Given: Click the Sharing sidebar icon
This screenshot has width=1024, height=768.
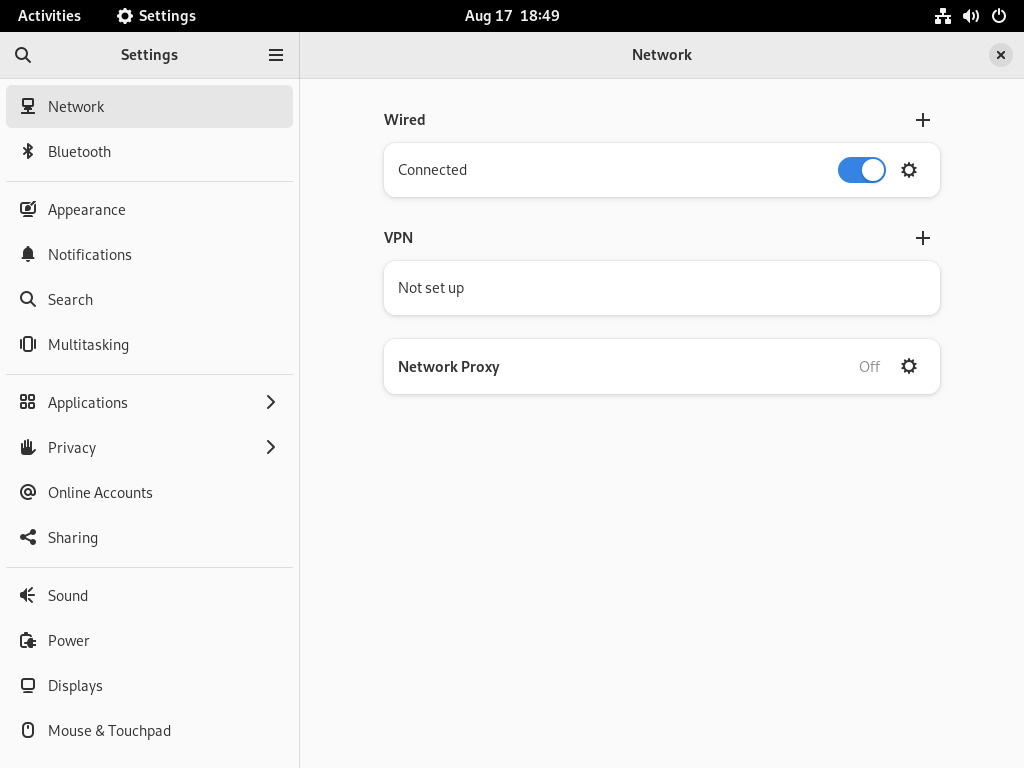Looking at the screenshot, I should (x=27, y=537).
